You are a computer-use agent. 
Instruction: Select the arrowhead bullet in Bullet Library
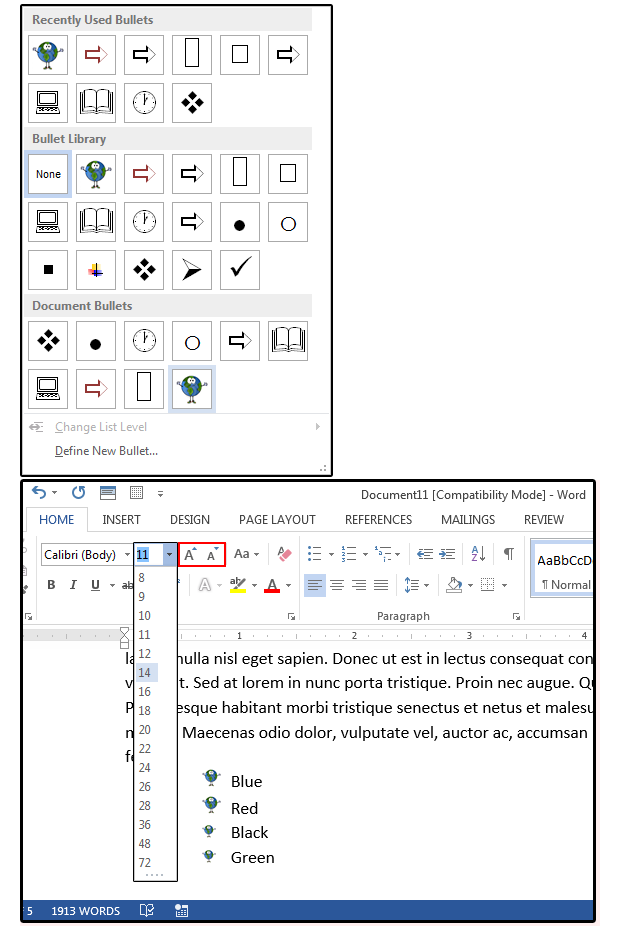[x=192, y=269]
